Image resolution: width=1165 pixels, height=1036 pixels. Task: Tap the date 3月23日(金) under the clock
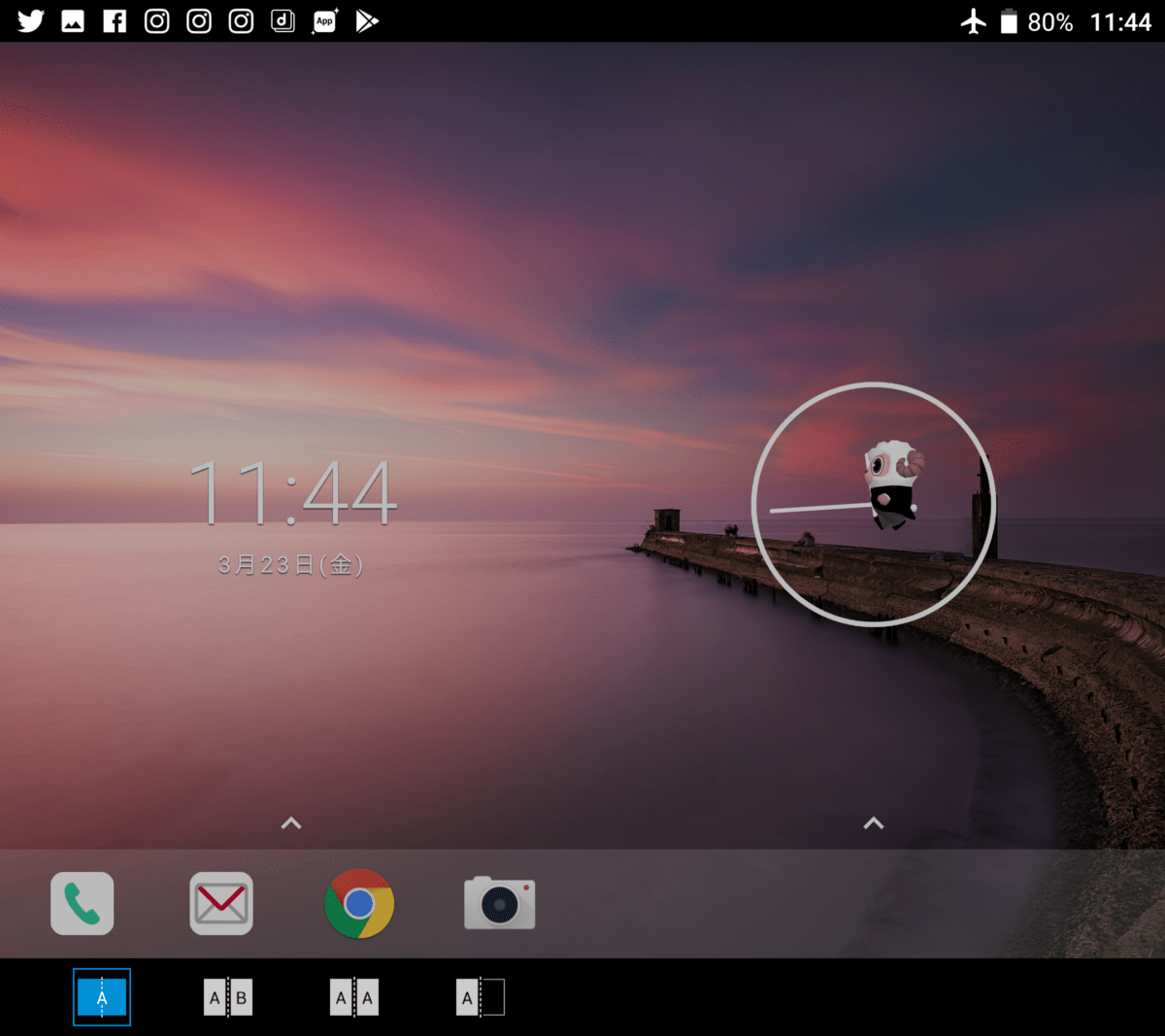290,564
